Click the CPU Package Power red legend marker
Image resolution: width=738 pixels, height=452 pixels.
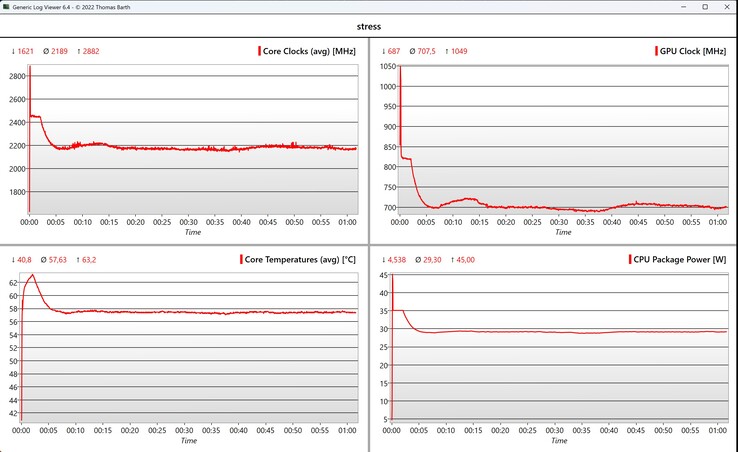[x=630, y=260]
